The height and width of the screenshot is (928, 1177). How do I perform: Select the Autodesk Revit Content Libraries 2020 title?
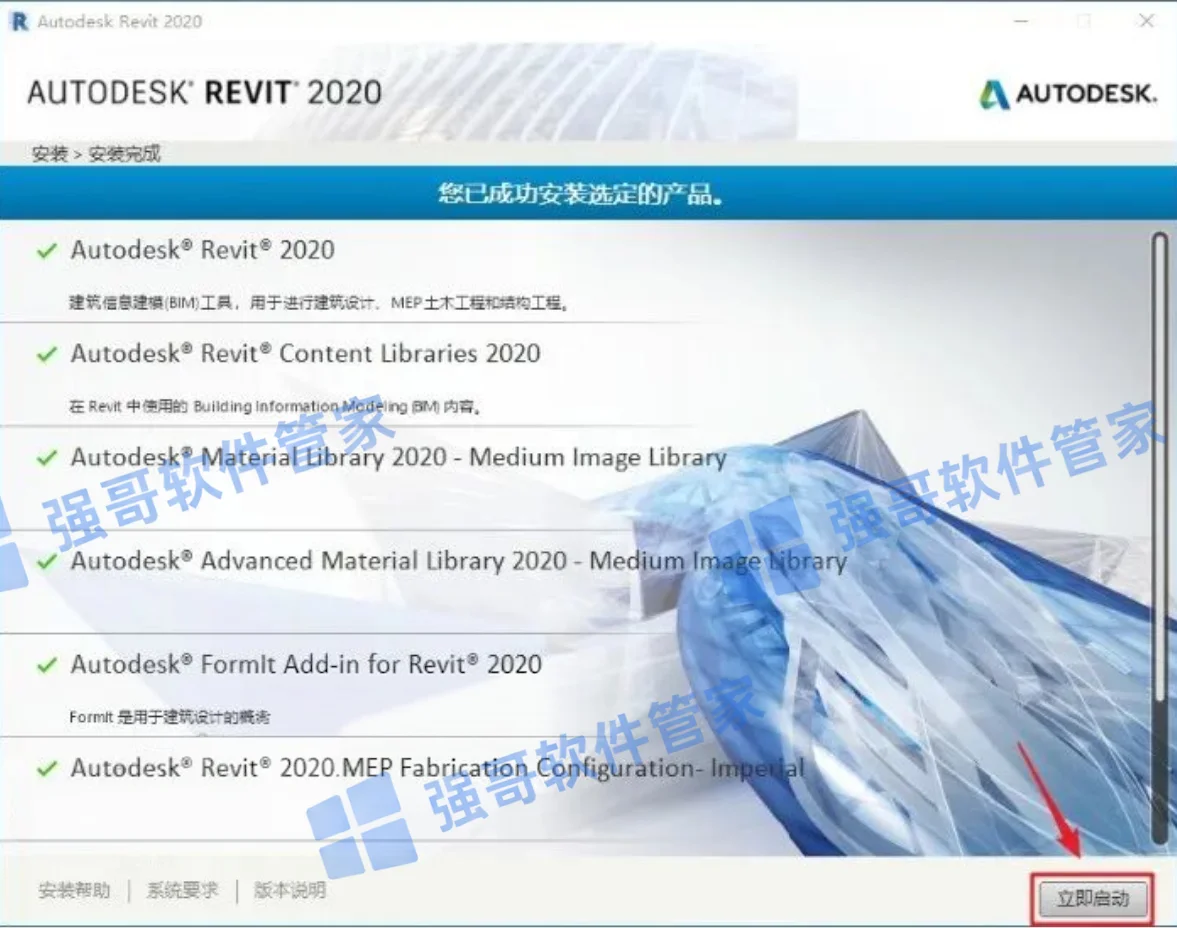click(306, 354)
